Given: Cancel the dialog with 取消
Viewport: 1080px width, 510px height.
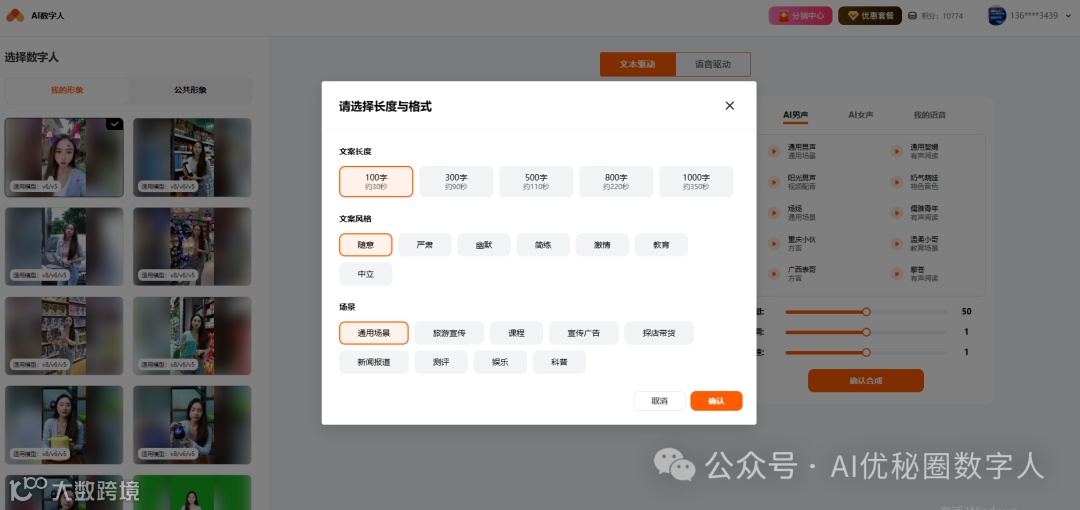Looking at the screenshot, I should [660, 401].
